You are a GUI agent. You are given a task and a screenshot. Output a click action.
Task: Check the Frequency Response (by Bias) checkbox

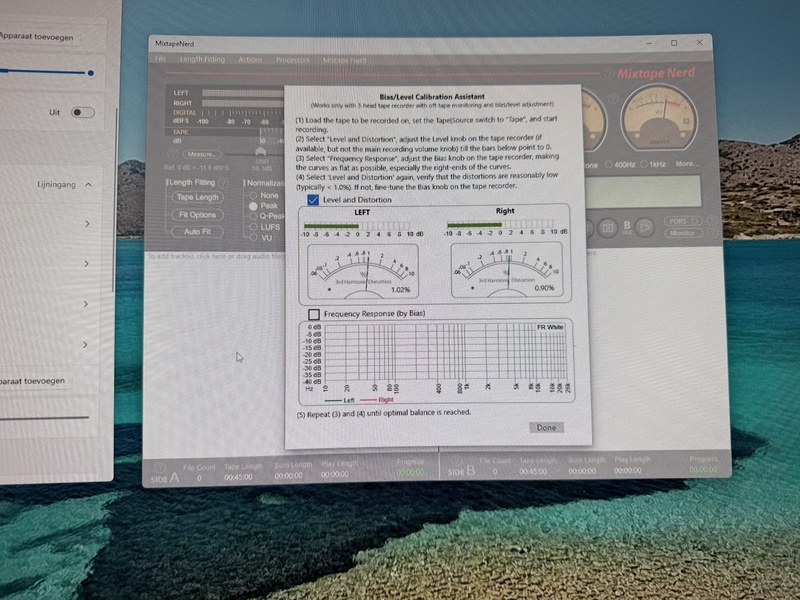314,314
